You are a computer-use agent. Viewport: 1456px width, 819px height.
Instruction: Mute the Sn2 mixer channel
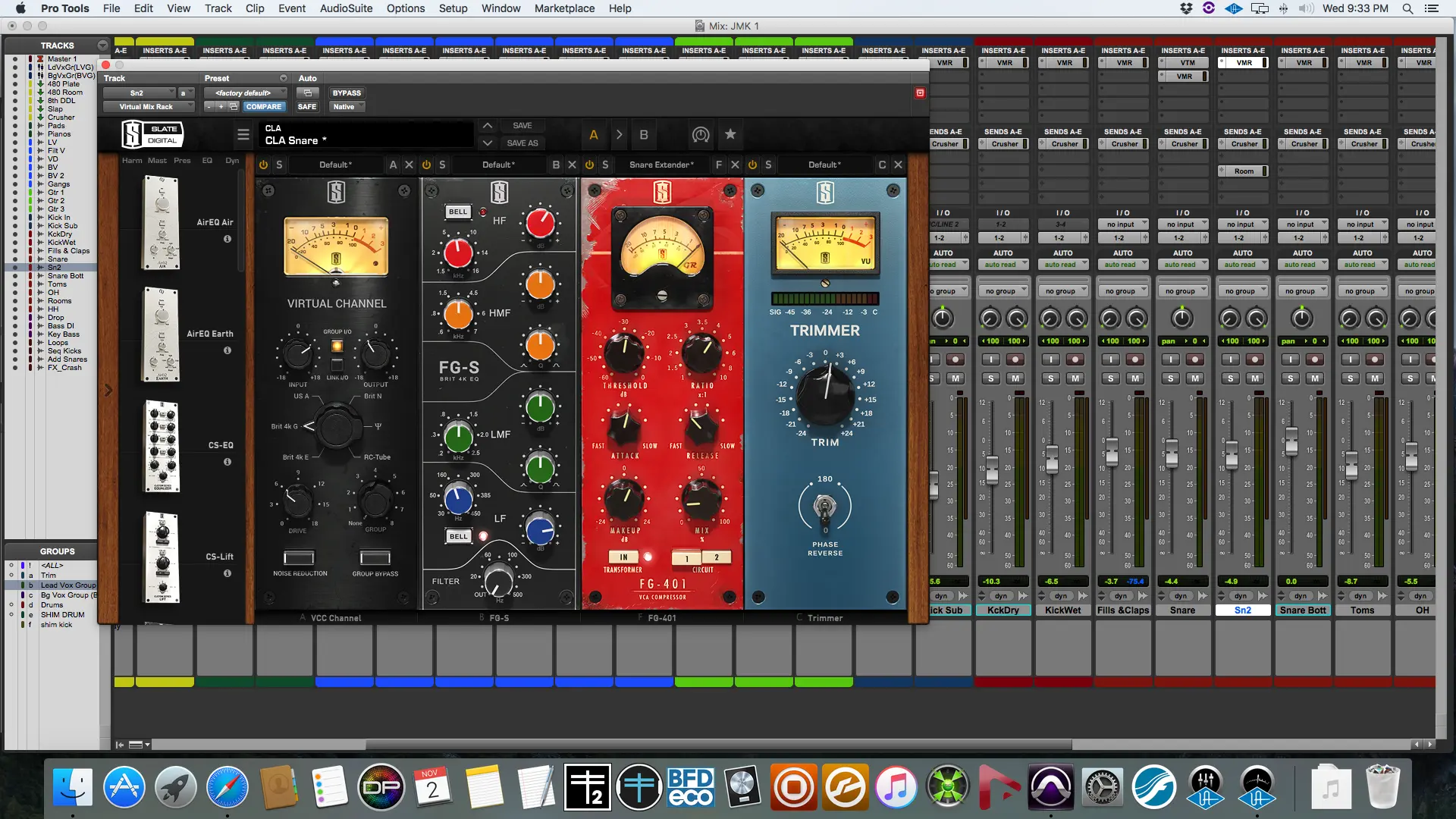tap(1255, 378)
